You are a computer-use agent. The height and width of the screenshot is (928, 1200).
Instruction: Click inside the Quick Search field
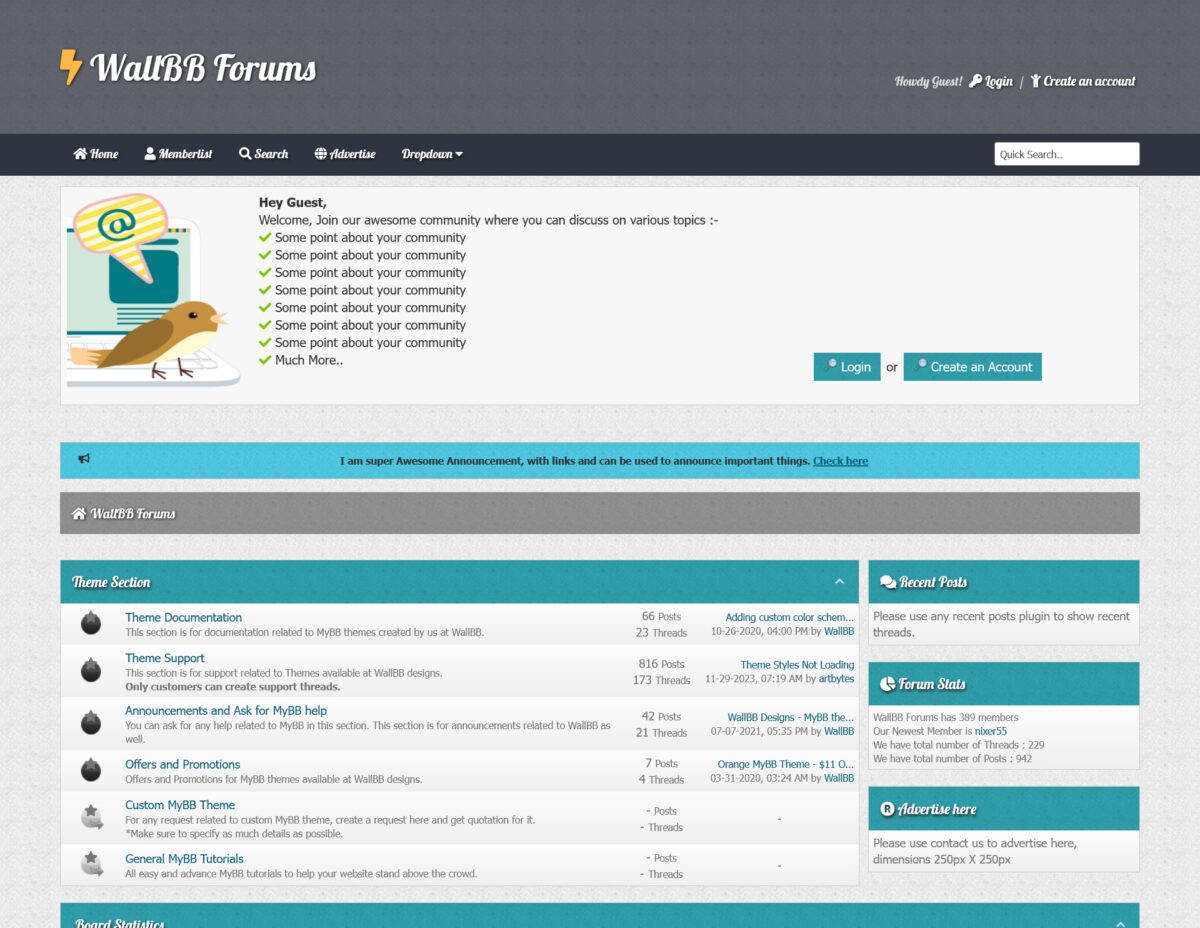tap(1066, 153)
